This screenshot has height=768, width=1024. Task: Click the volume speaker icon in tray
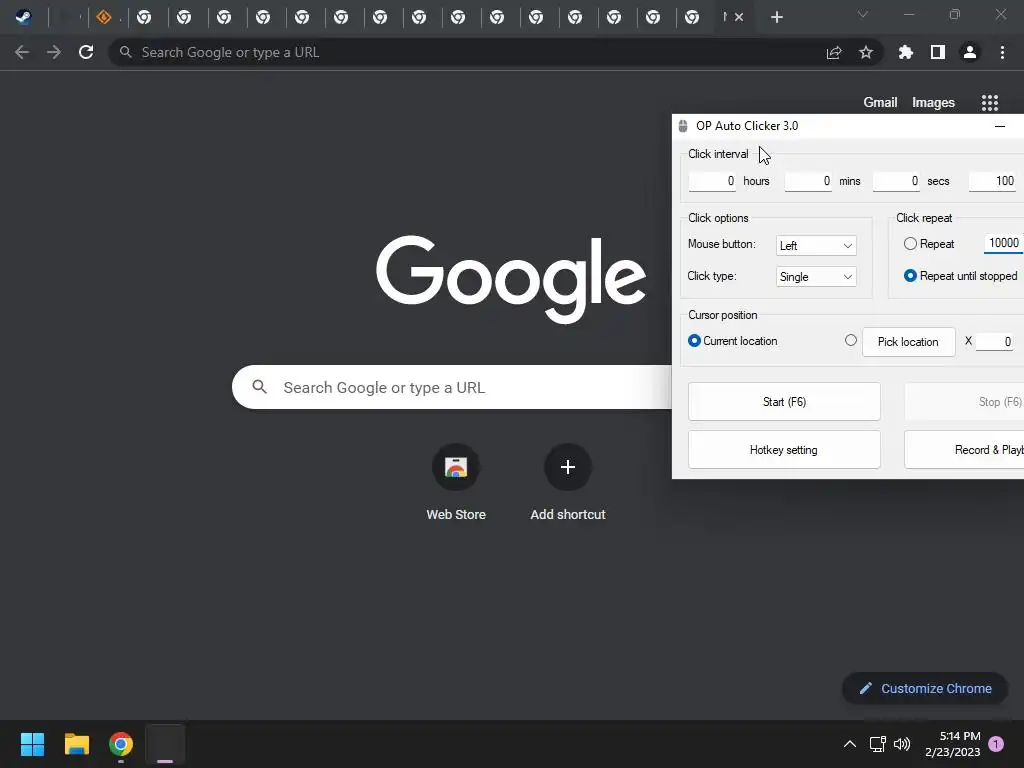tap(902, 744)
